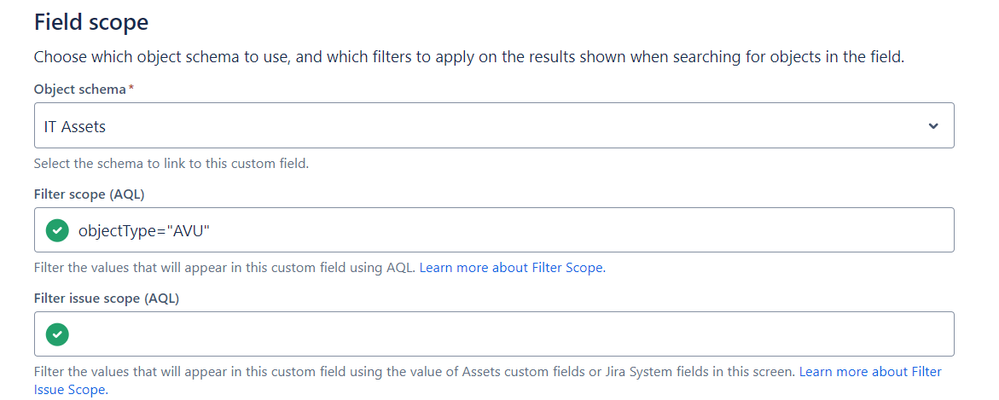
Task: Click the 'Choose which object schema' description
Action: [469, 57]
